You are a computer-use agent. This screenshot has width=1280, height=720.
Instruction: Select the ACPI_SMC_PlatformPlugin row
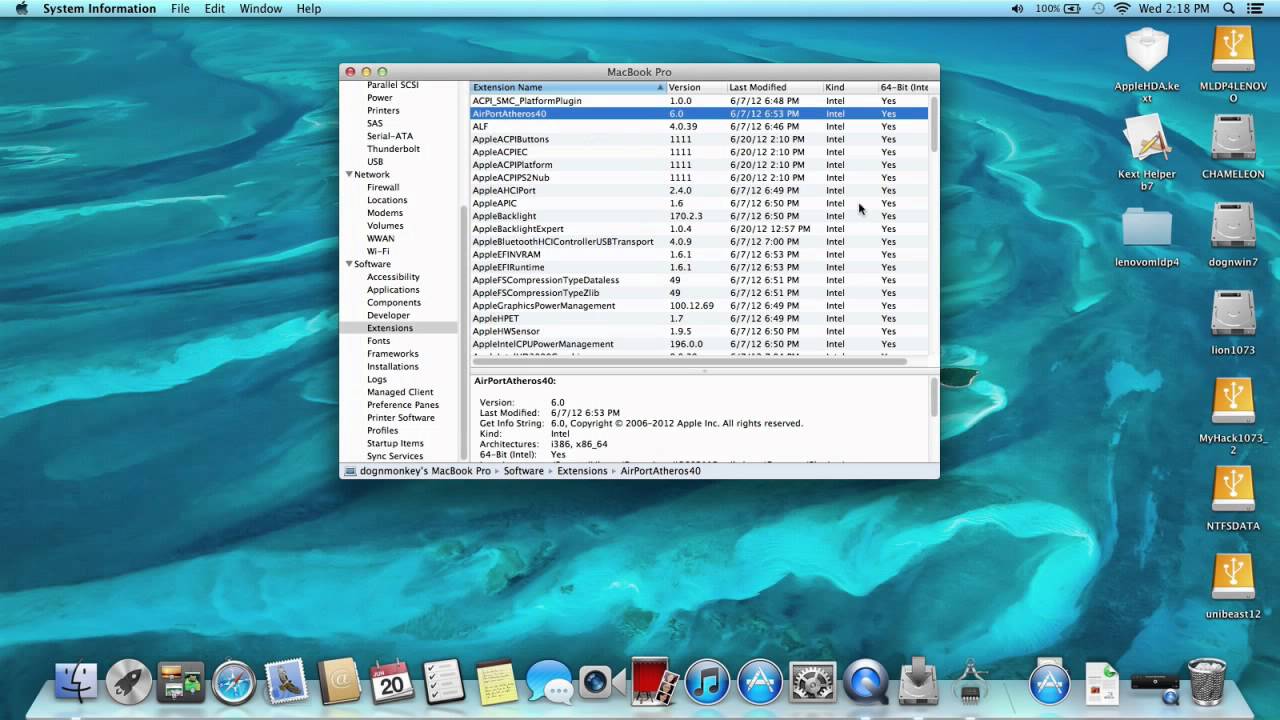[699, 101]
